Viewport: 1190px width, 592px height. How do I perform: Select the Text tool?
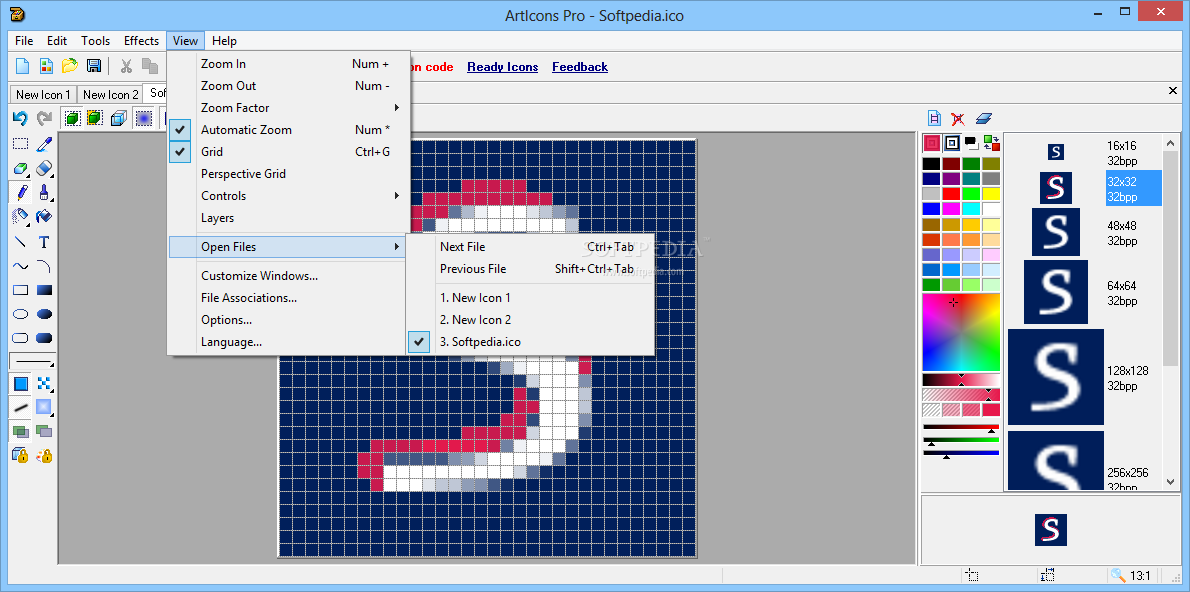pyautogui.click(x=44, y=242)
